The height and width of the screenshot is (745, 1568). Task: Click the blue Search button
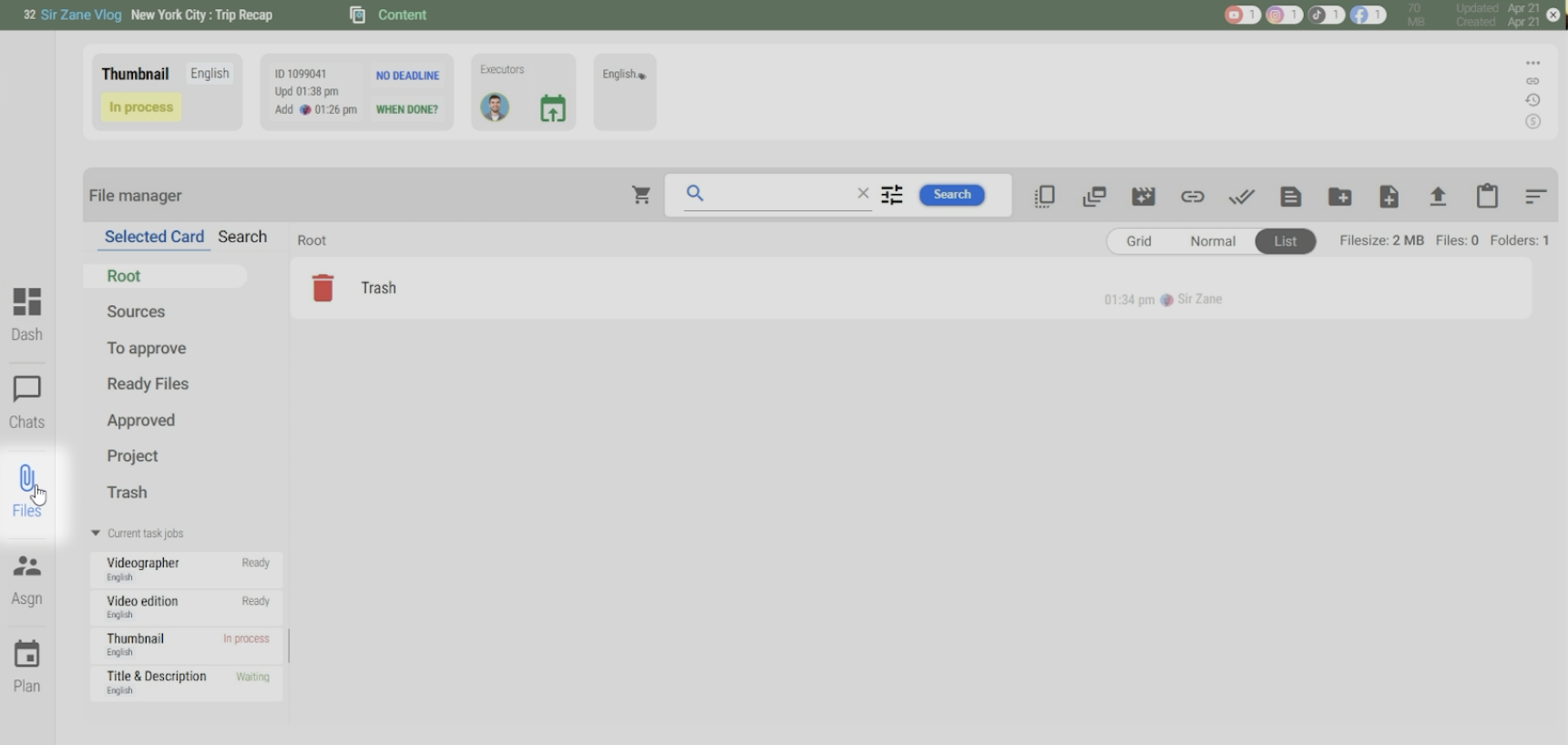pos(951,195)
